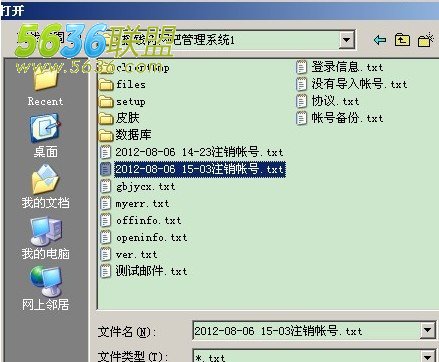The width and height of the screenshot is (439, 362).
Task: Select the 登录信息.txt file
Action: [x=340, y=67]
